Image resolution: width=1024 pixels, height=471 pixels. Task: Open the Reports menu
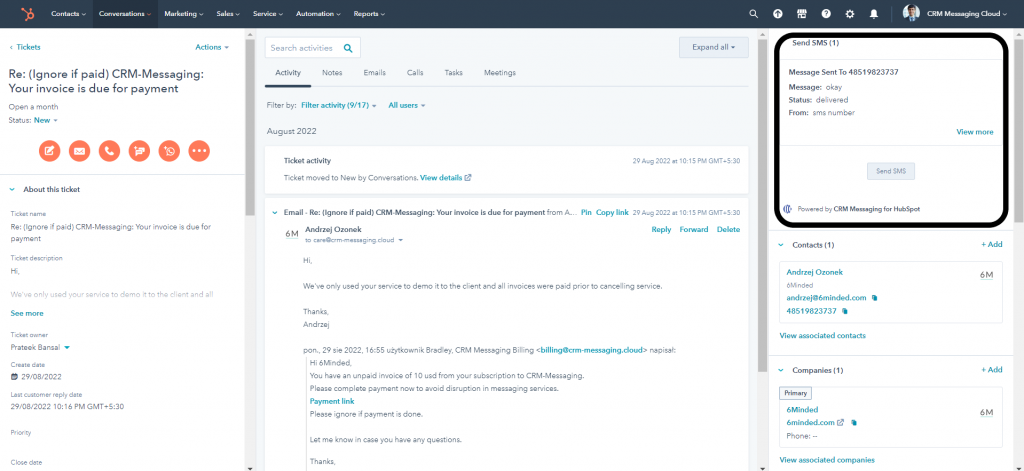[x=369, y=14]
